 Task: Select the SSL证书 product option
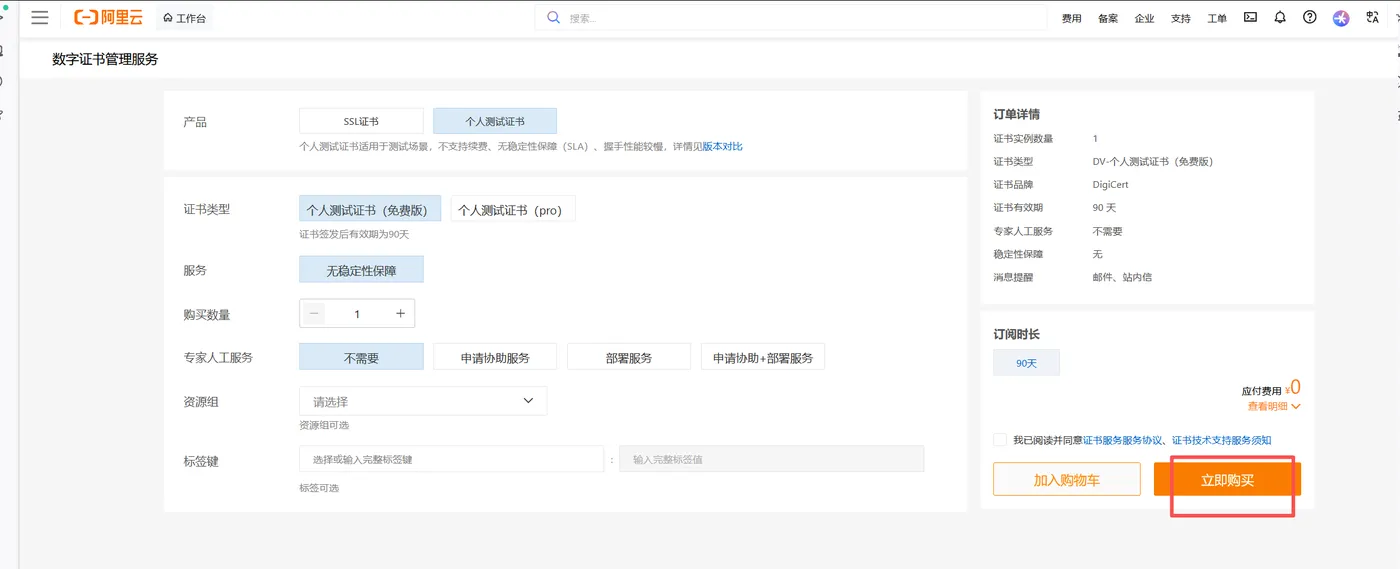coord(361,121)
